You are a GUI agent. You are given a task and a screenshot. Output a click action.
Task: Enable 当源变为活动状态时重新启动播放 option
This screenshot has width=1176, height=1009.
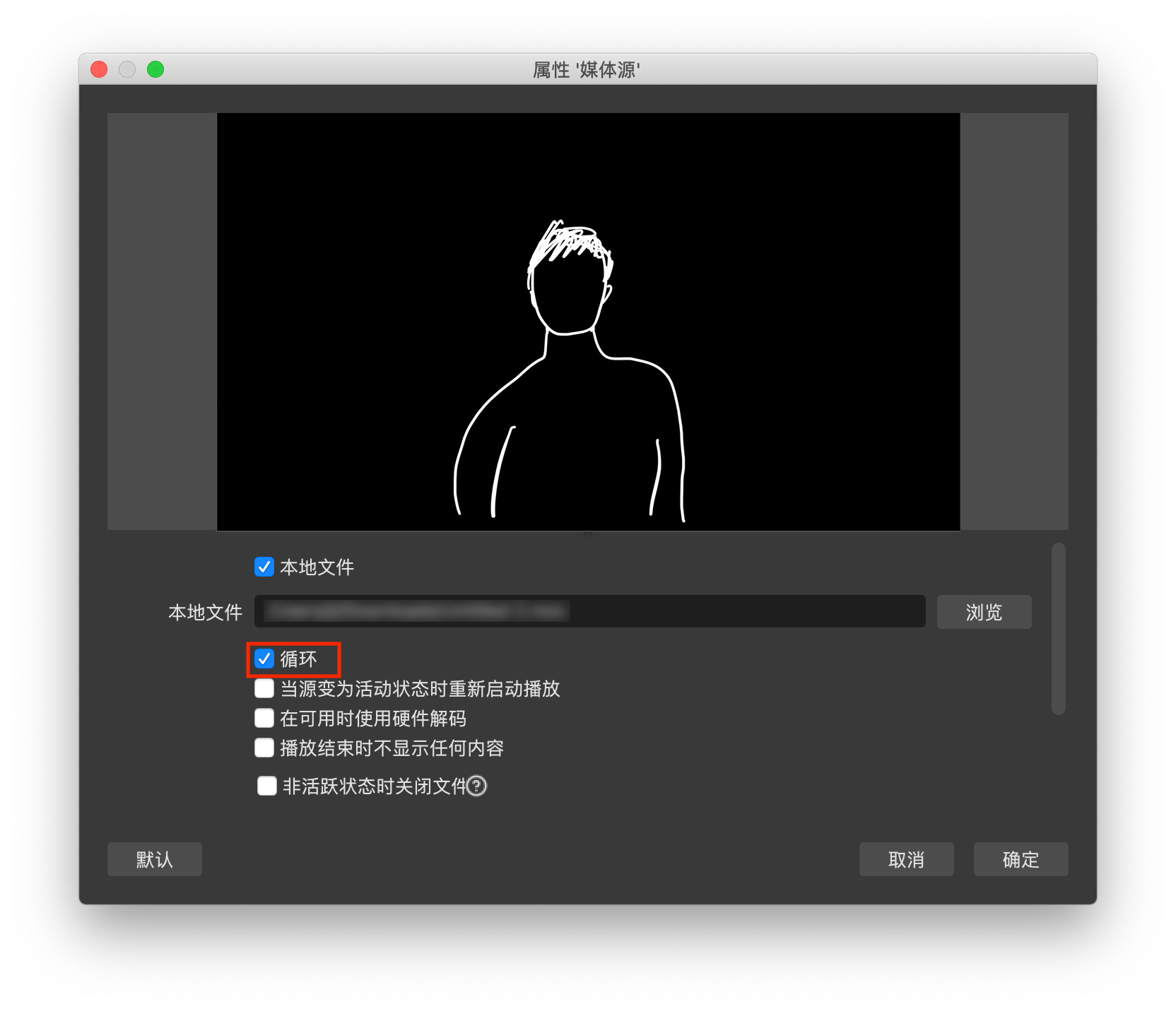click(x=264, y=688)
